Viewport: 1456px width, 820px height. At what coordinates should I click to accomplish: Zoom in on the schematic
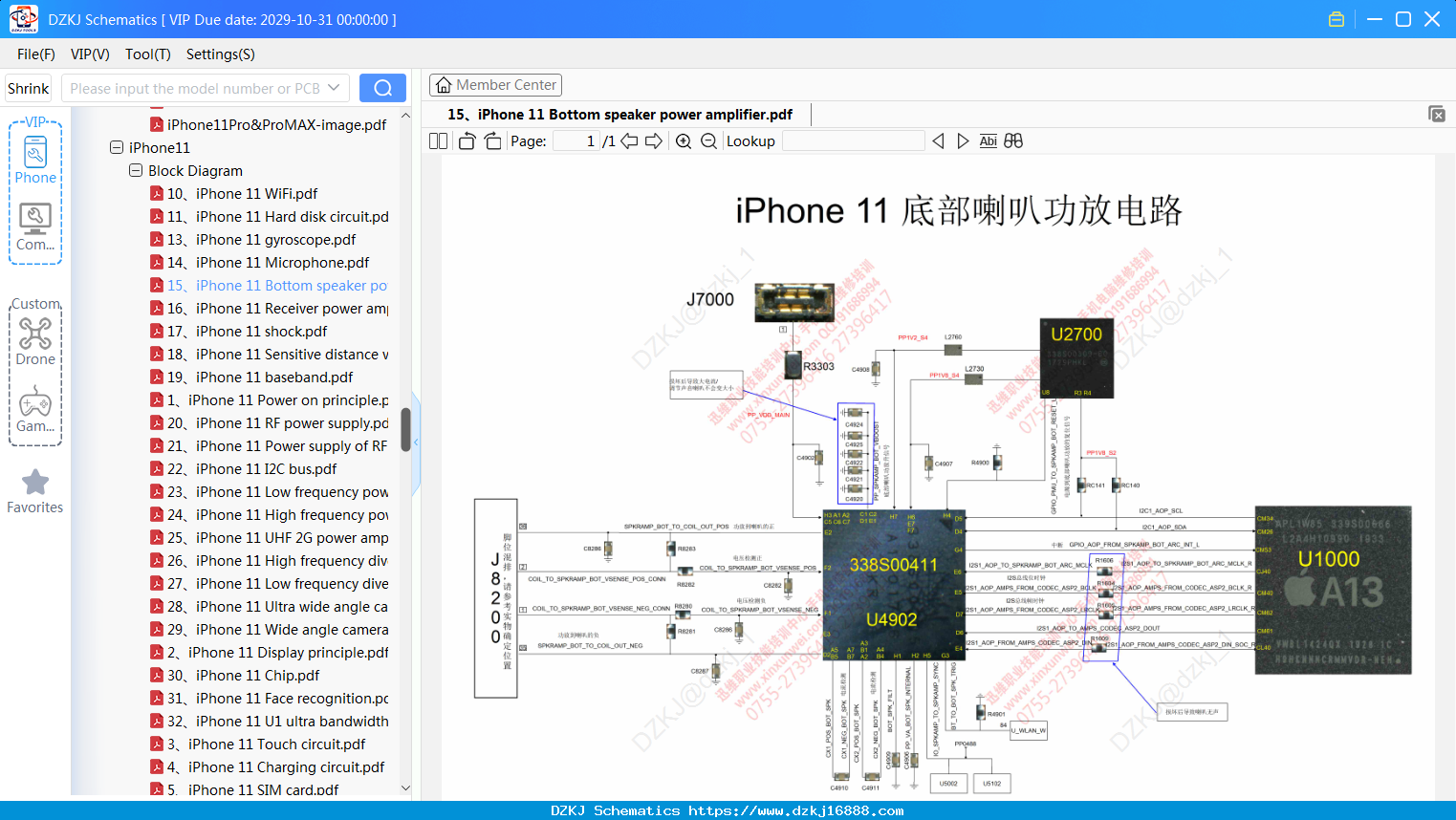(684, 141)
